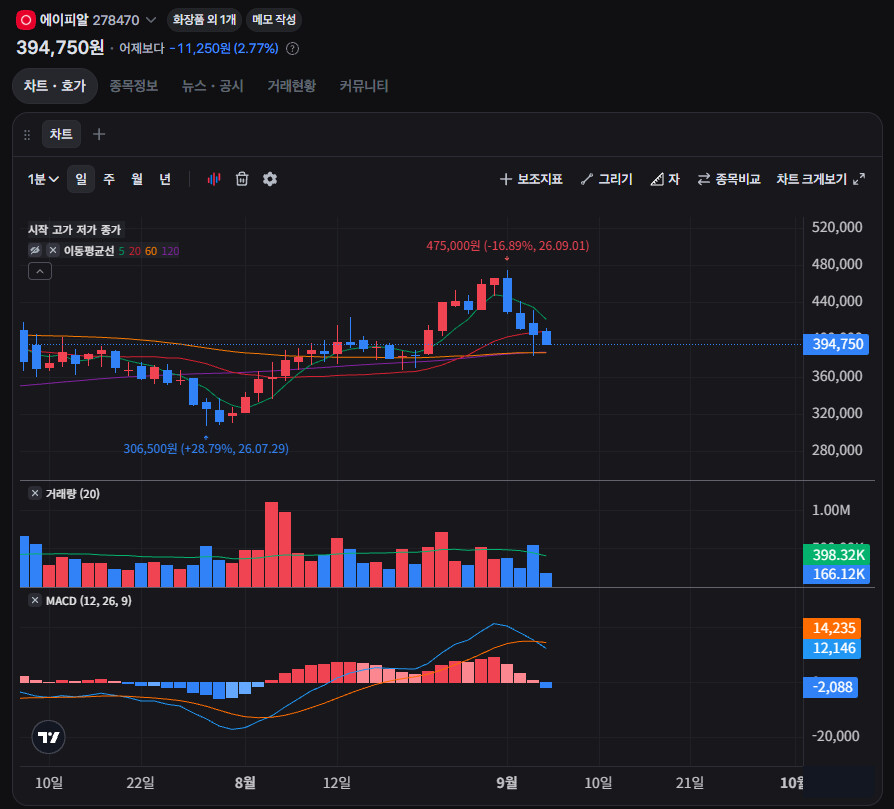894x809 pixels.
Task: Open the candlestick chart type icon
Action: coord(214,179)
